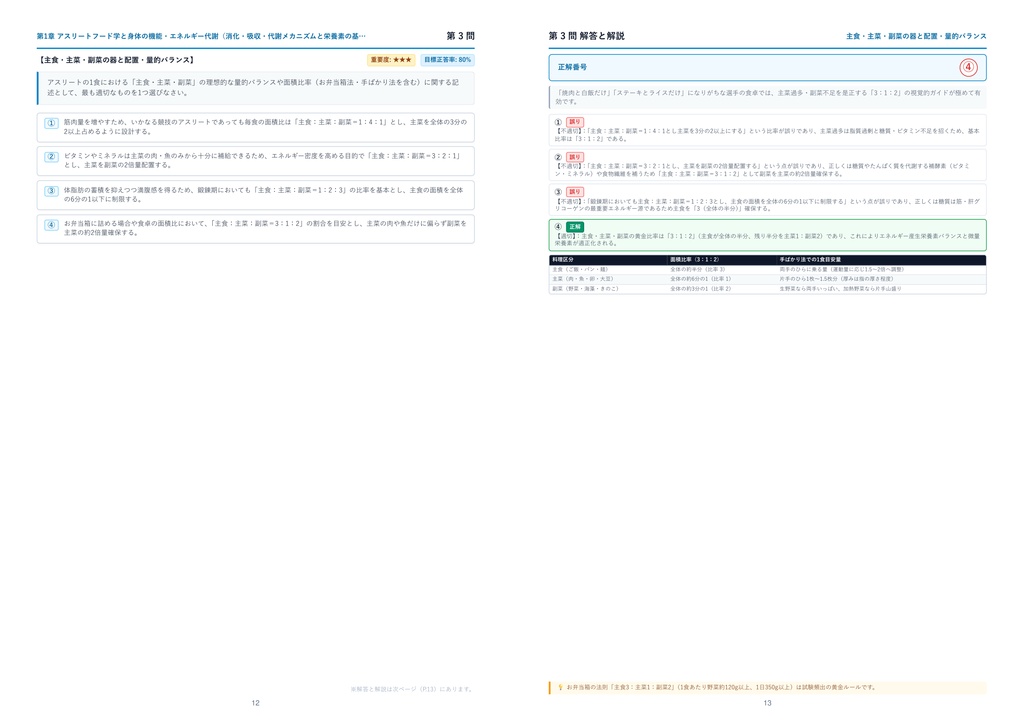The width and height of the screenshot is (1024, 724).
Task: Click the green explanation text beginning 【適切】
Action: [x=765, y=240]
